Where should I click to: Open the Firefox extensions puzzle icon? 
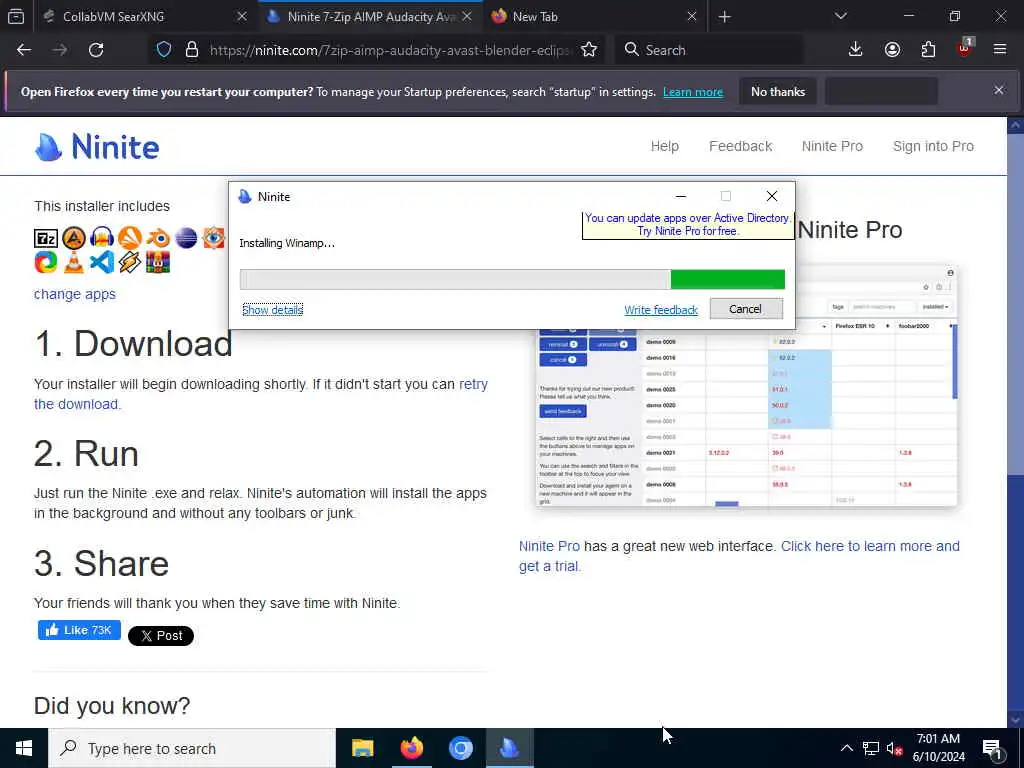[x=928, y=50]
